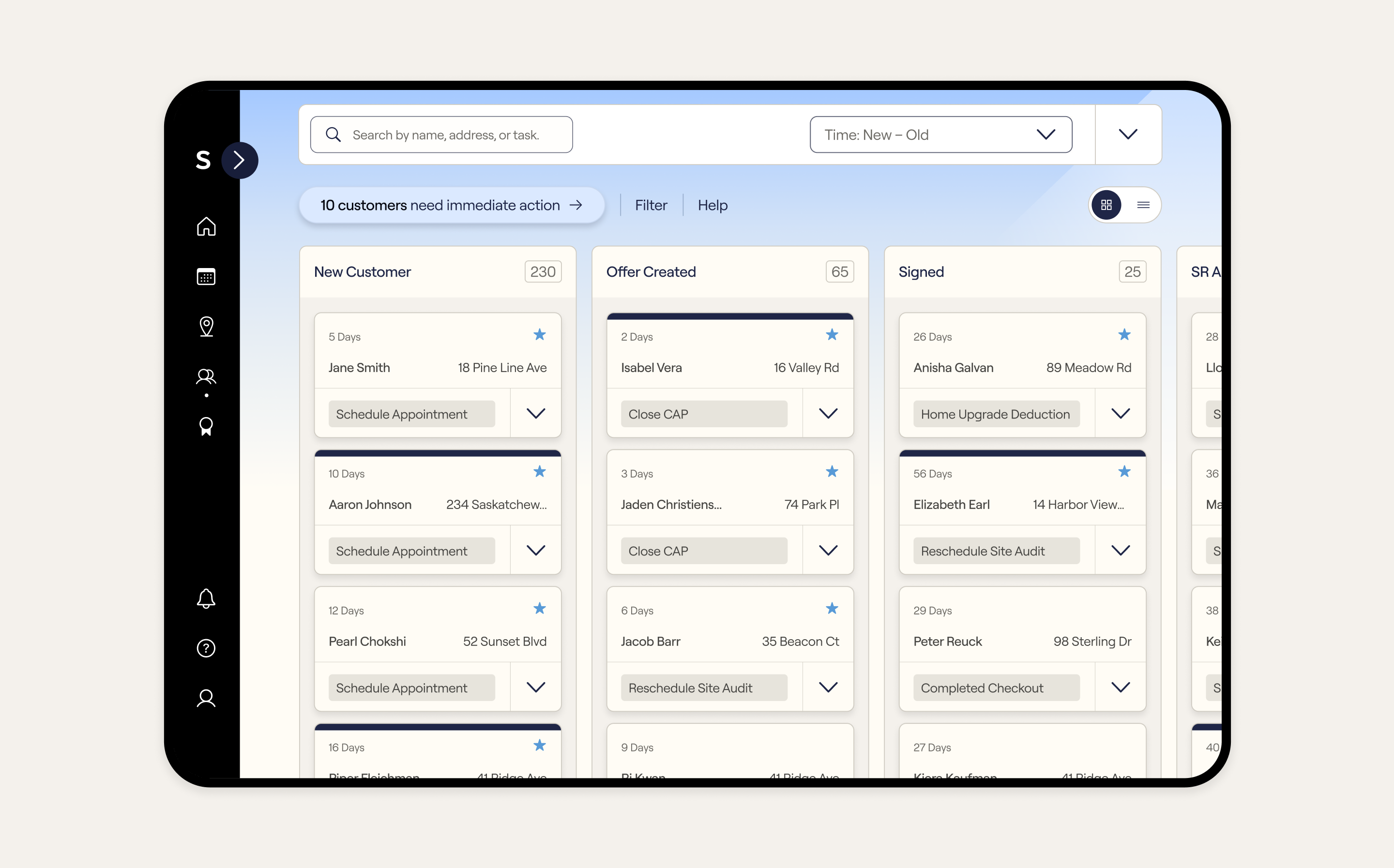
Task: Open the user profile icon in the sidebar
Action: point(206,698)
